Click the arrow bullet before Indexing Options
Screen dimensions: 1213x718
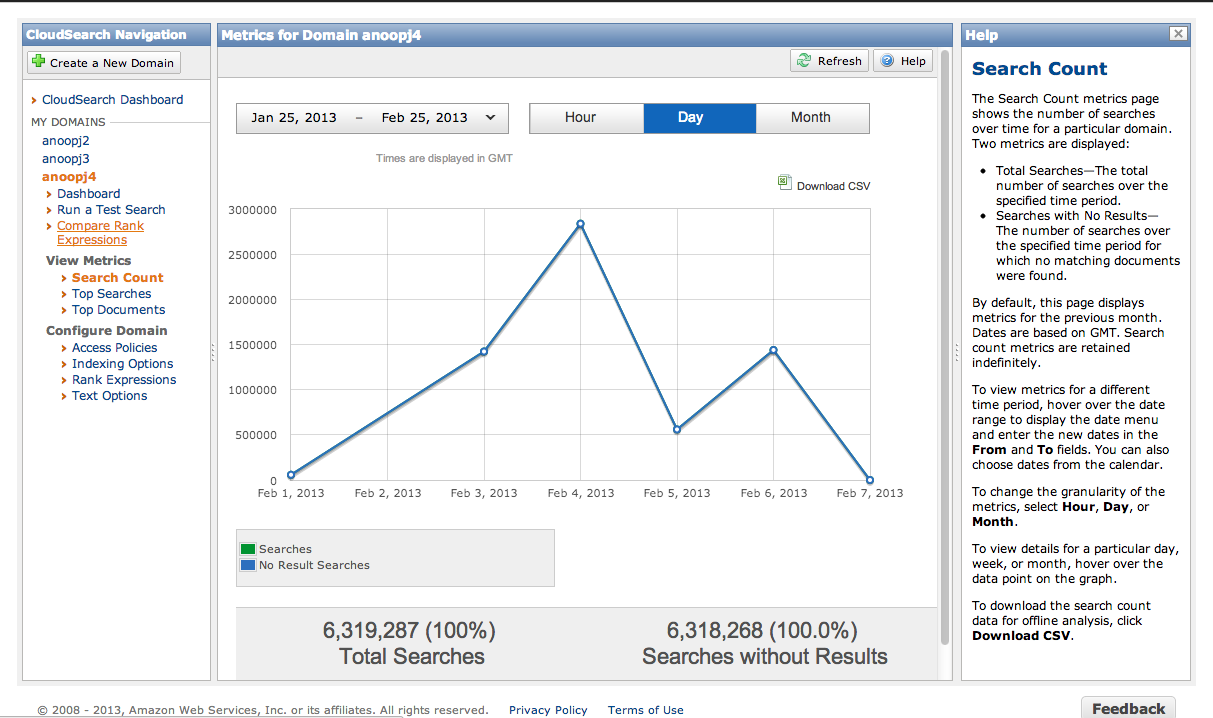click(65, 364)
